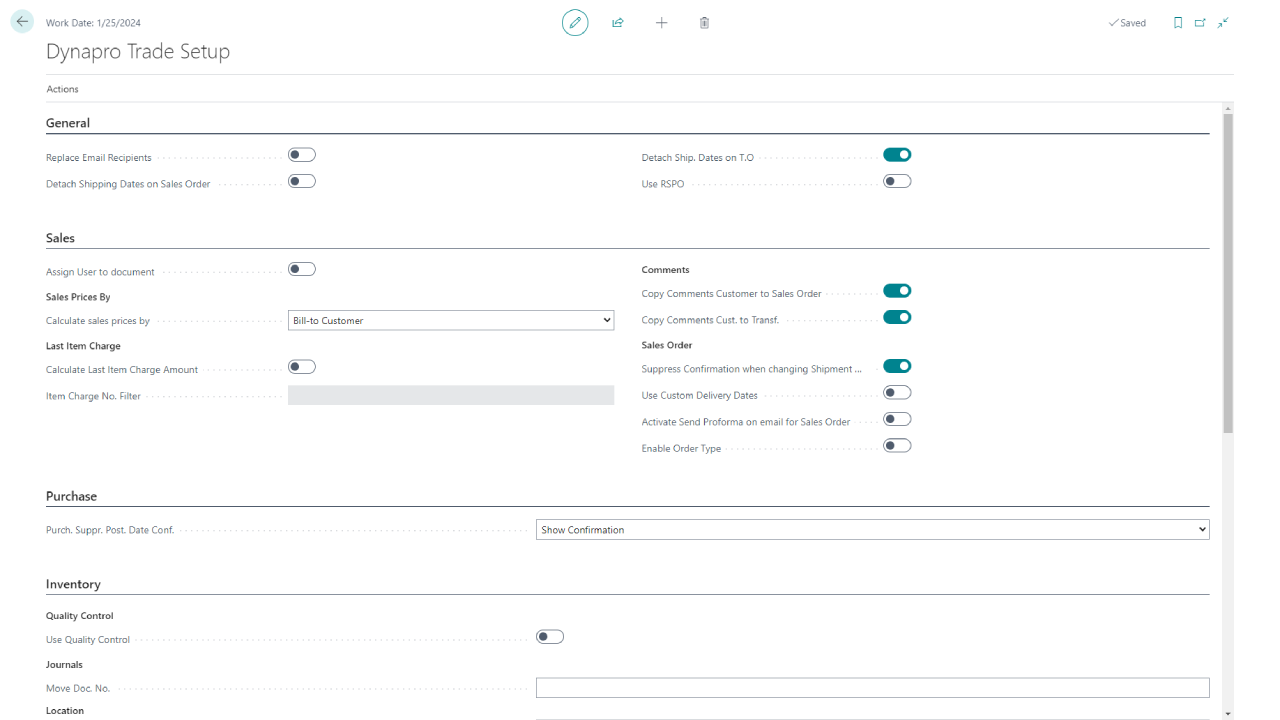Click the Sales Order subheading
Viewport: 1280px width, 720px height.
coord(667,345)
